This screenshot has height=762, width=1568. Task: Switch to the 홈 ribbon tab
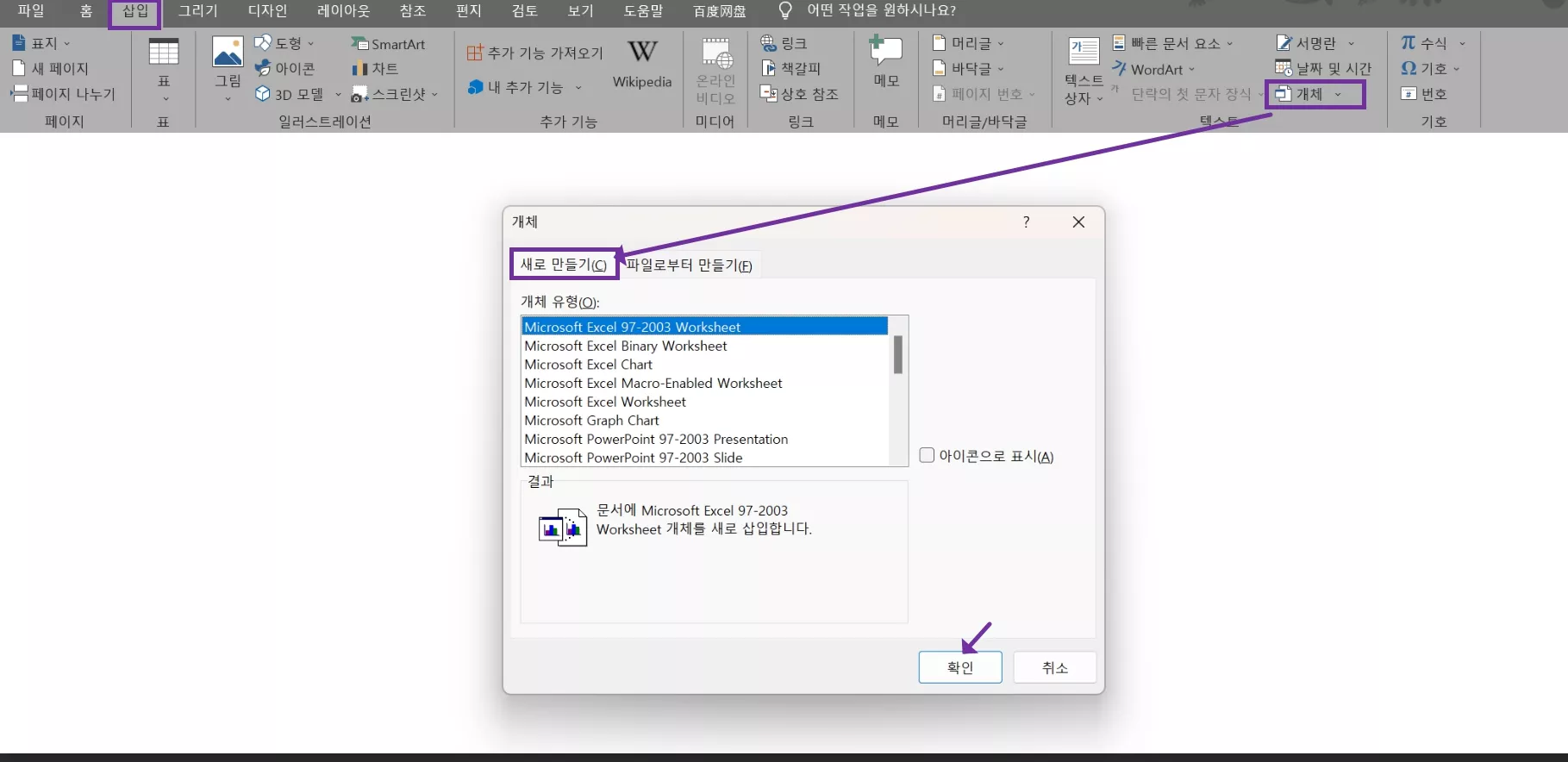point(86,11)
